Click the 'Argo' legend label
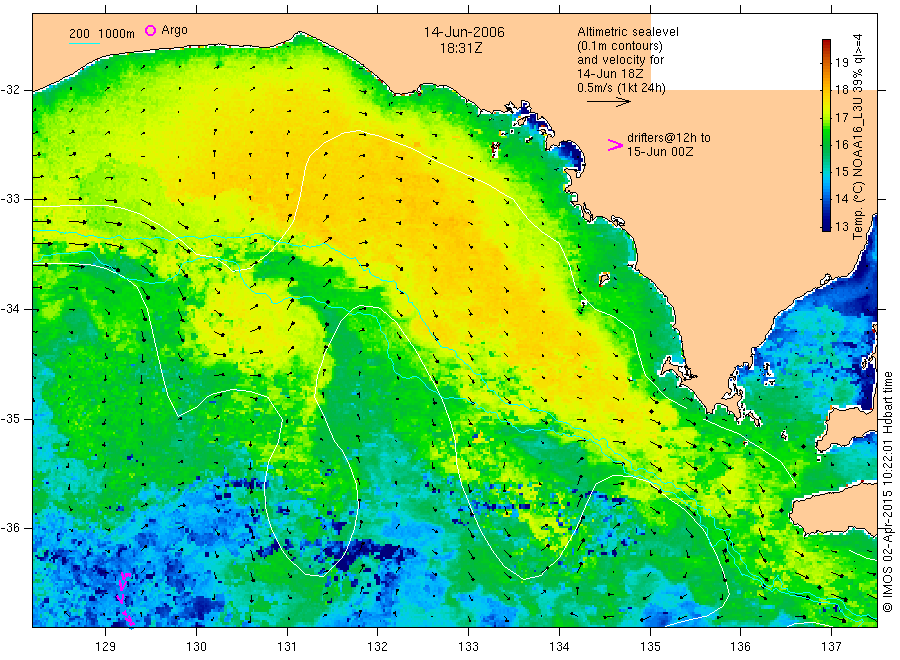900x660 pixels. (x=174, y=30)
